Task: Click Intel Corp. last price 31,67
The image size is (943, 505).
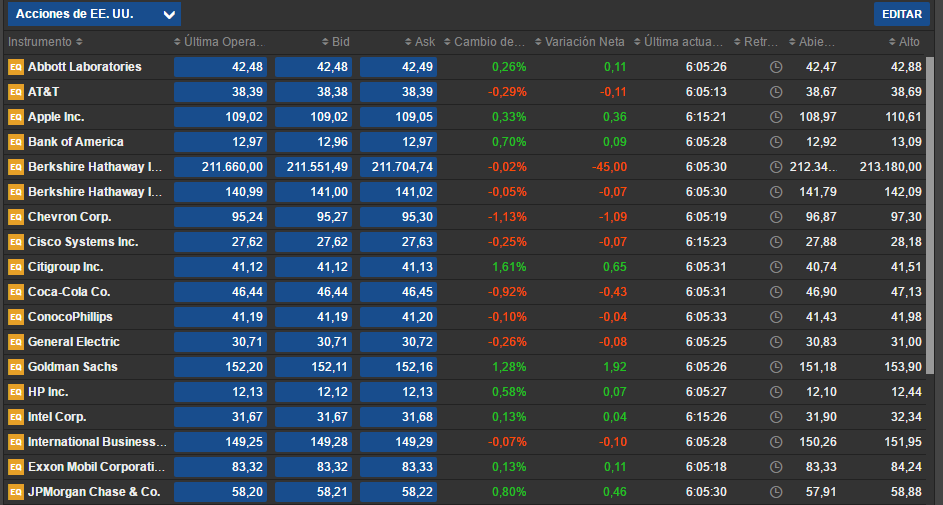Action: (x=220, y=417)
